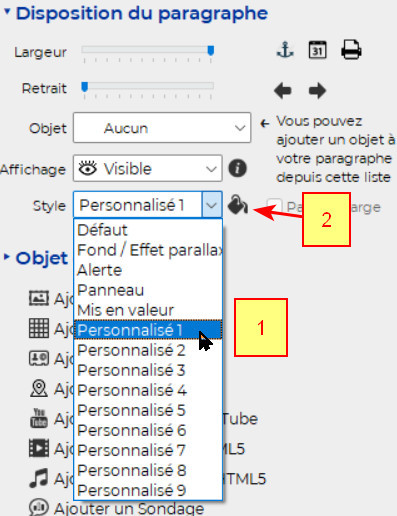
Task: Click the anchor icon
Action: pyautogui.click(x=285, y=50)
